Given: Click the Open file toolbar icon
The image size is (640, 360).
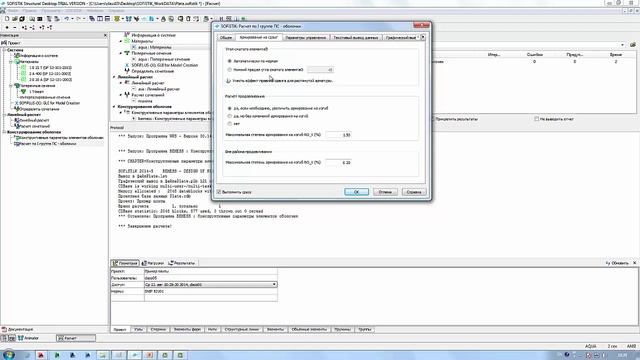Looking at the screenshot, I should coord(15,19).
